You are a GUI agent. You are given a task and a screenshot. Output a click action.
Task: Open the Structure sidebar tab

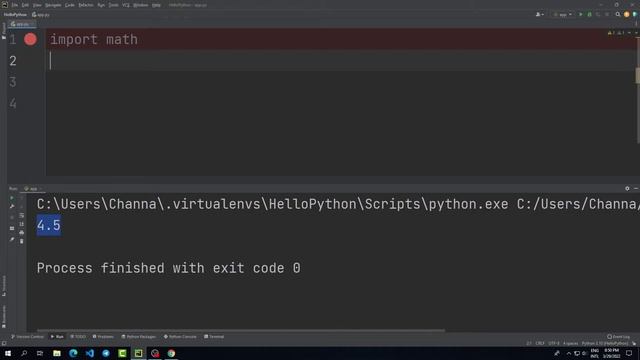(x=4, y=286)
